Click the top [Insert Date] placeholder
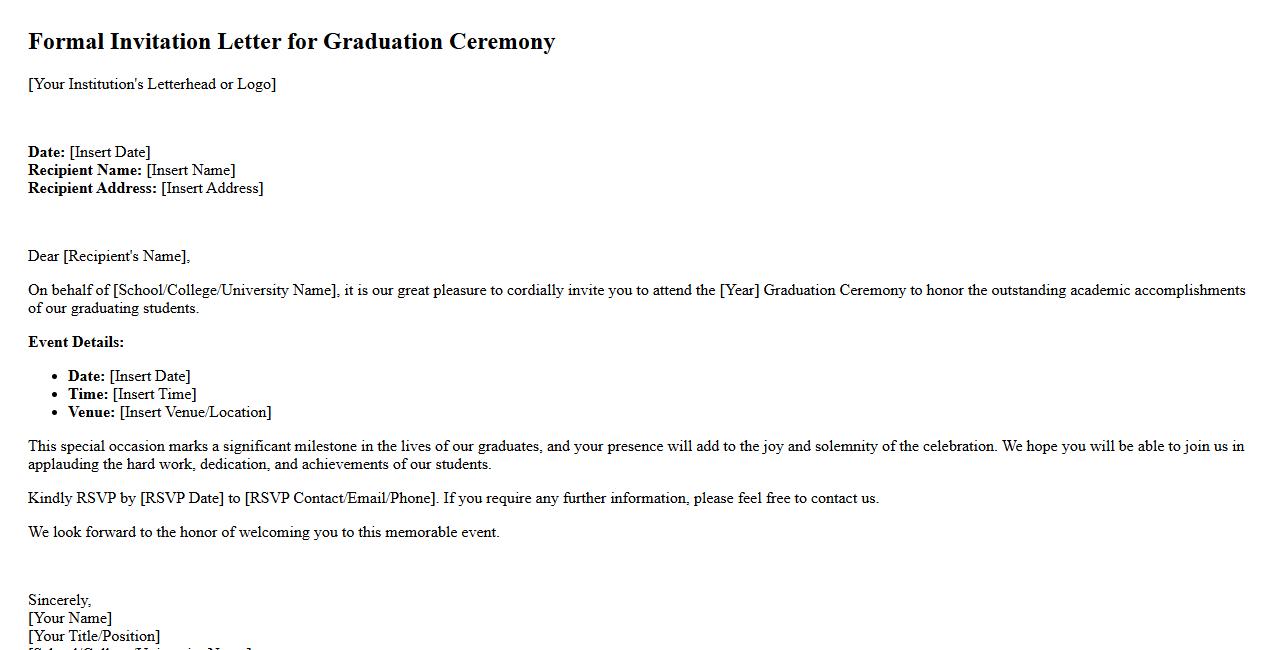Image resolution: width=1278 pixels, height=650 pixels. [110, 152]
